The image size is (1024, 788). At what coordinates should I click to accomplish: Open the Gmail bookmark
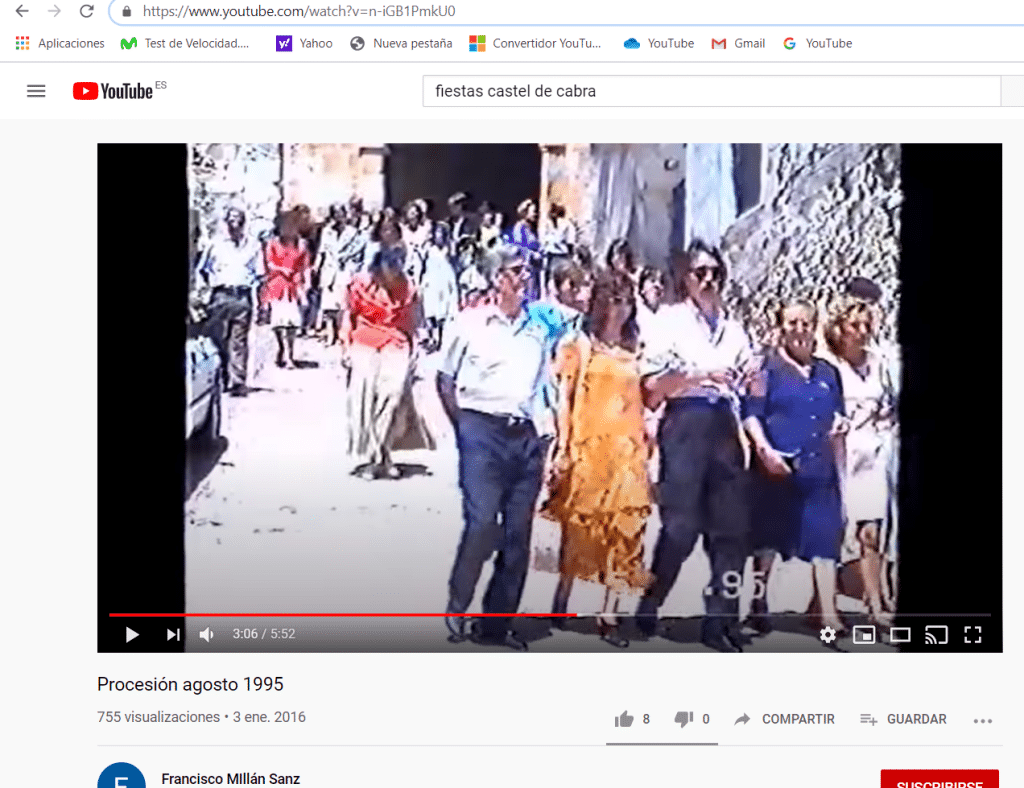[x=738, y=43]
